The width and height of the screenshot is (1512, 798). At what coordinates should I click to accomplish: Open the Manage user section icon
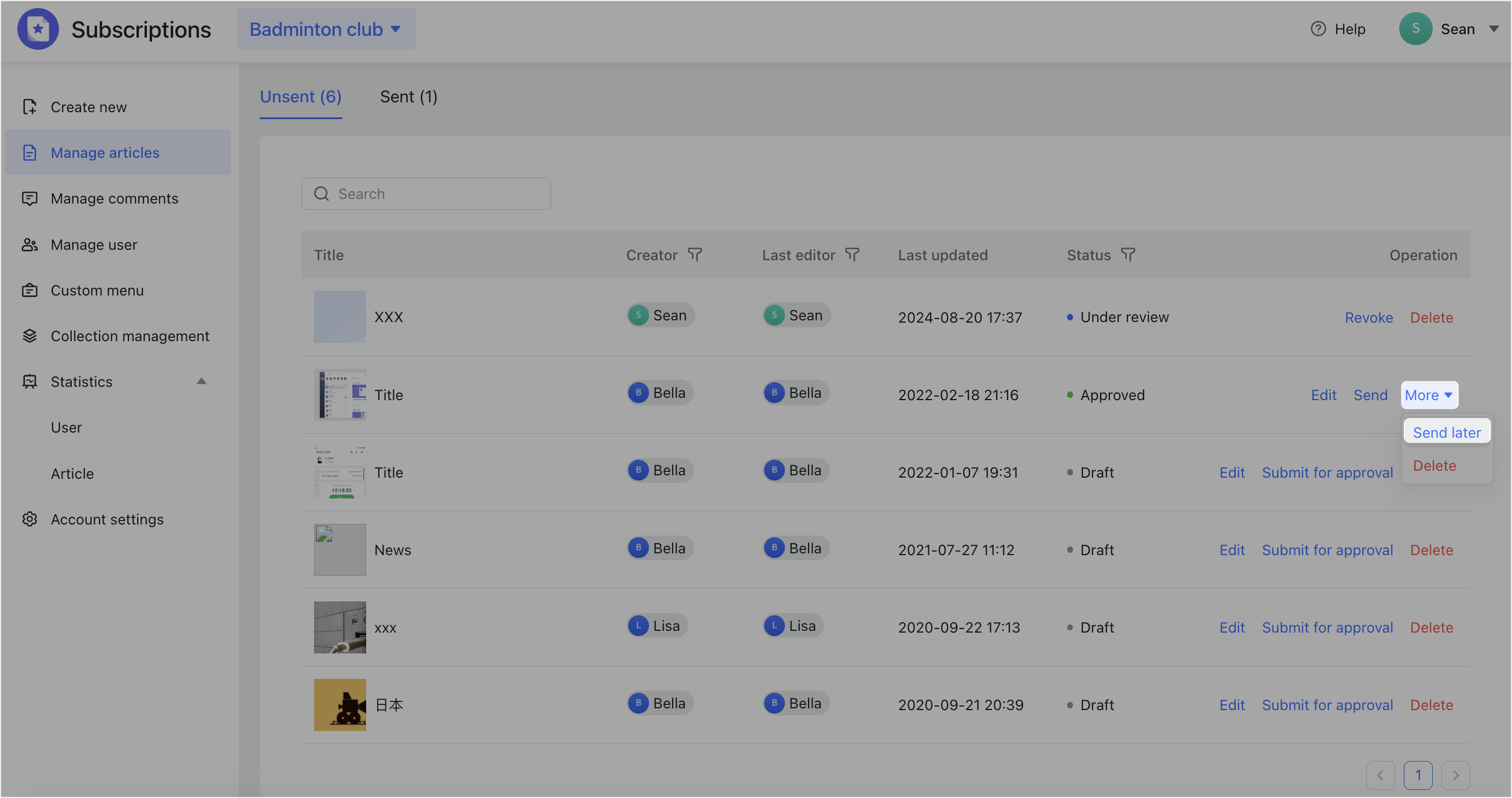[x=30, y=244]
